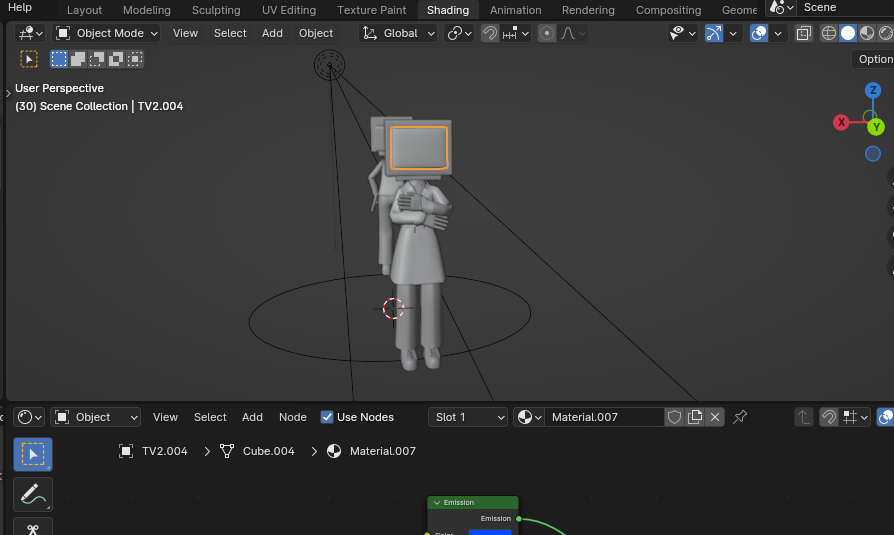Toggle pin on node editor
The image size is (894, 535).
coord(740,417)
